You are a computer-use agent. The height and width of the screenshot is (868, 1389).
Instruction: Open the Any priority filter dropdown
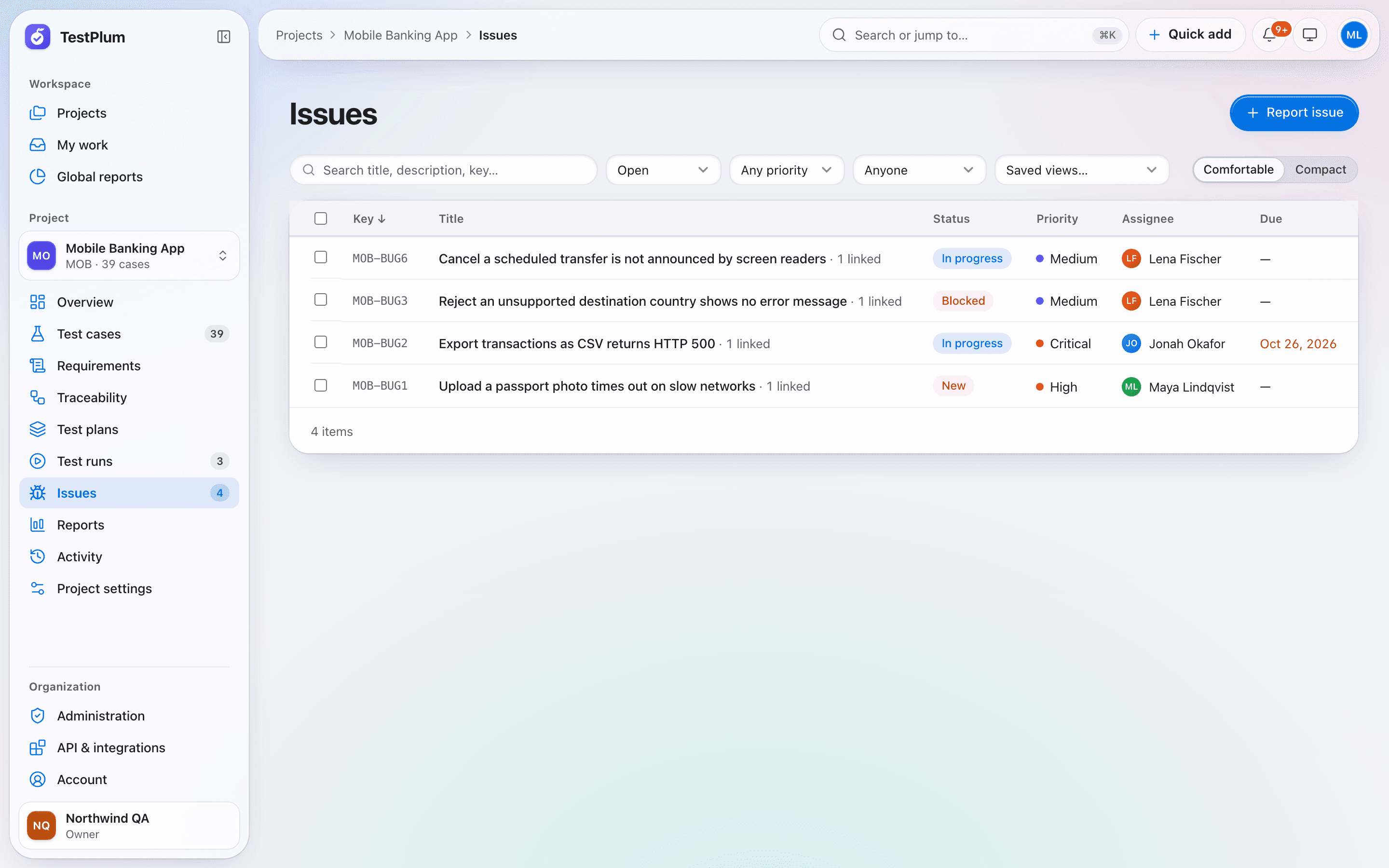click(786, 170)
